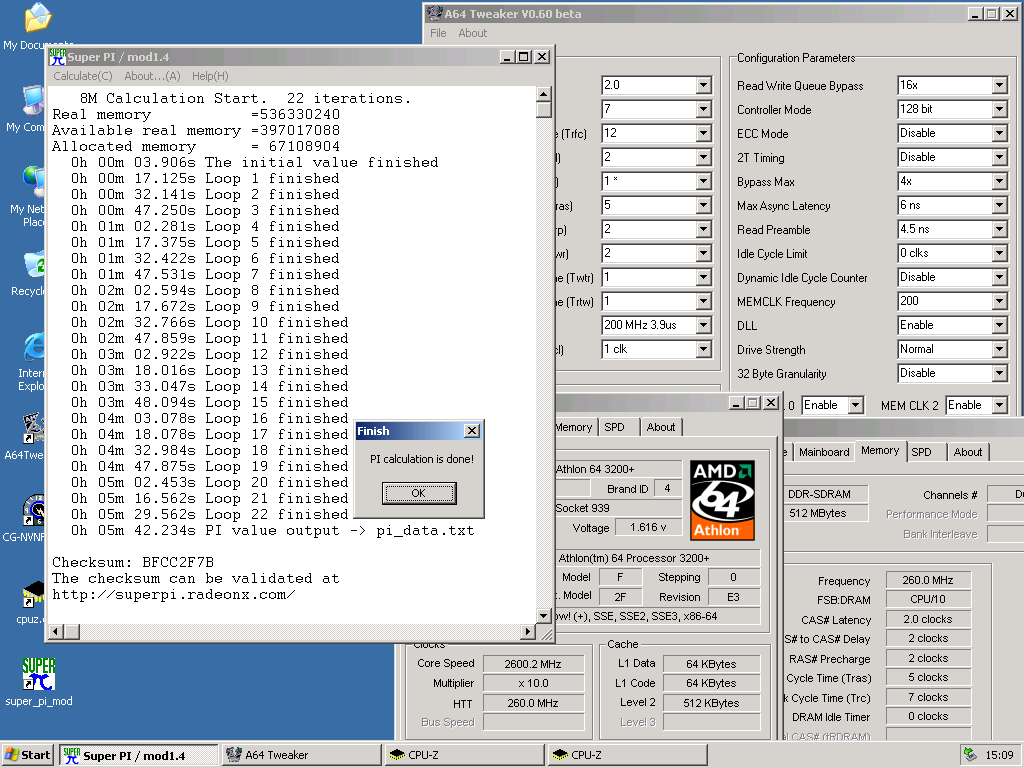This screenshot has width=1024, height=768.
Task: Click the FSB:DRAM value CPU/10
Action: 928,600
